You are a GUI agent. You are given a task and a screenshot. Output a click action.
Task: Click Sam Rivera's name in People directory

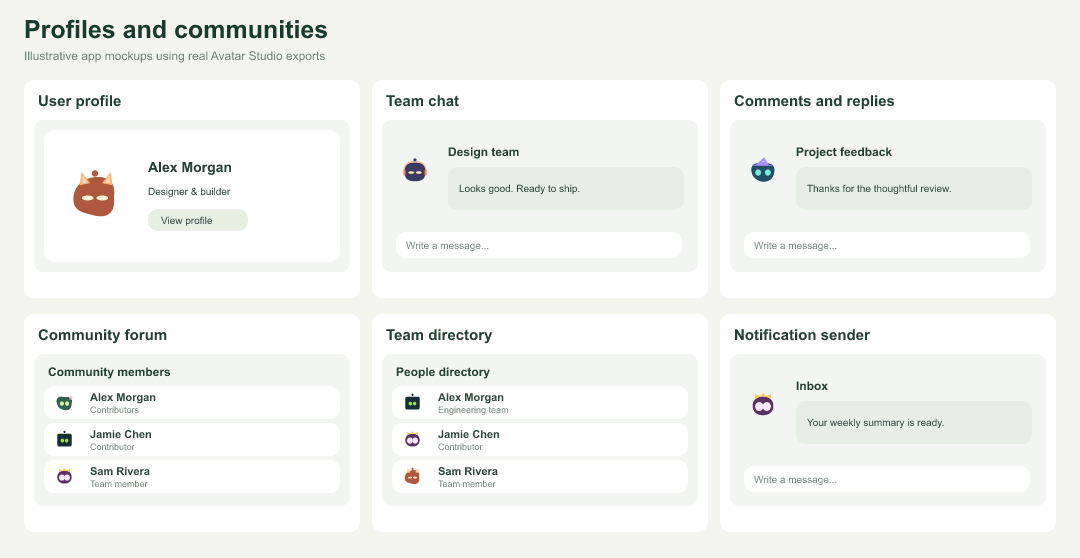click(468, 472)
